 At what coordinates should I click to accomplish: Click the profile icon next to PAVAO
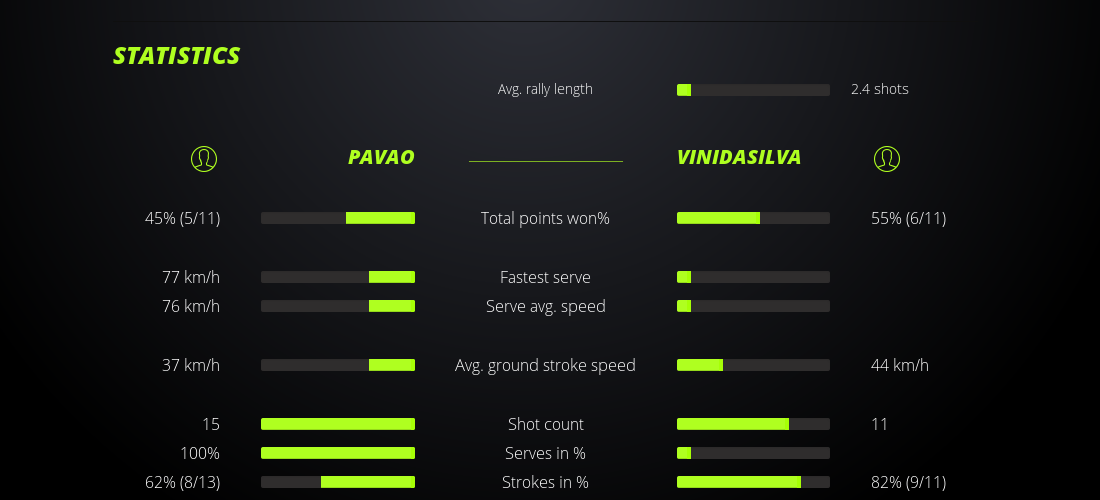click(204, 158)
